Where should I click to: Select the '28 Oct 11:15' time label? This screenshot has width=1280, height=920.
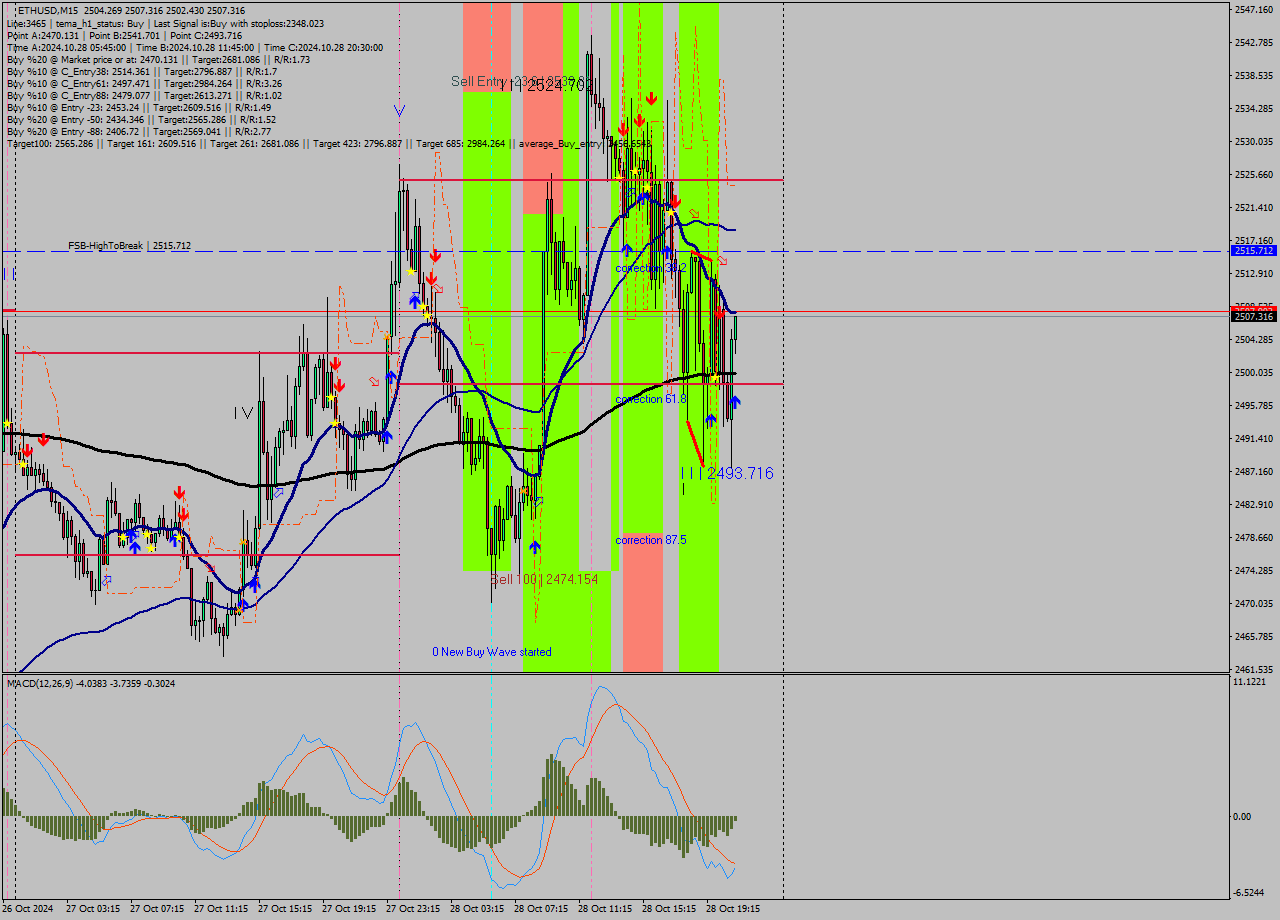[605, 909]
